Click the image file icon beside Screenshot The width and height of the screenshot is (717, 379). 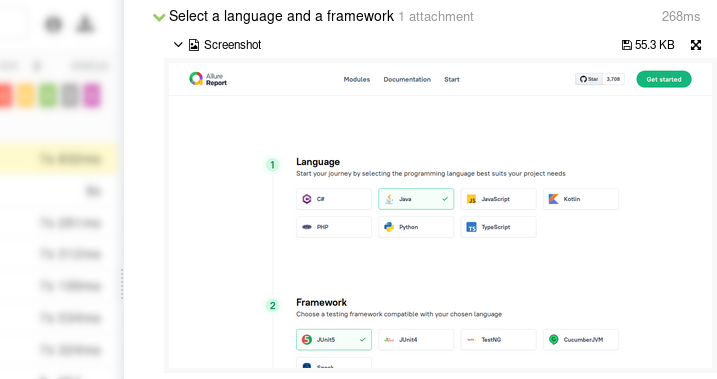point(194,45)
